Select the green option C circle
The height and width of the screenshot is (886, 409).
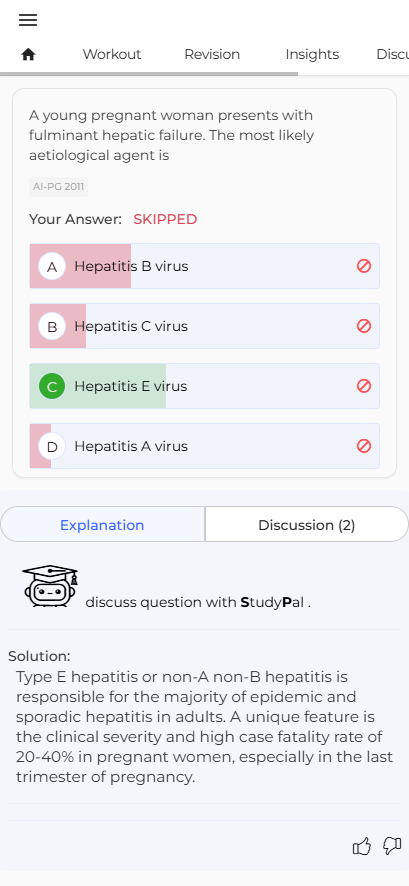[52, 386]
